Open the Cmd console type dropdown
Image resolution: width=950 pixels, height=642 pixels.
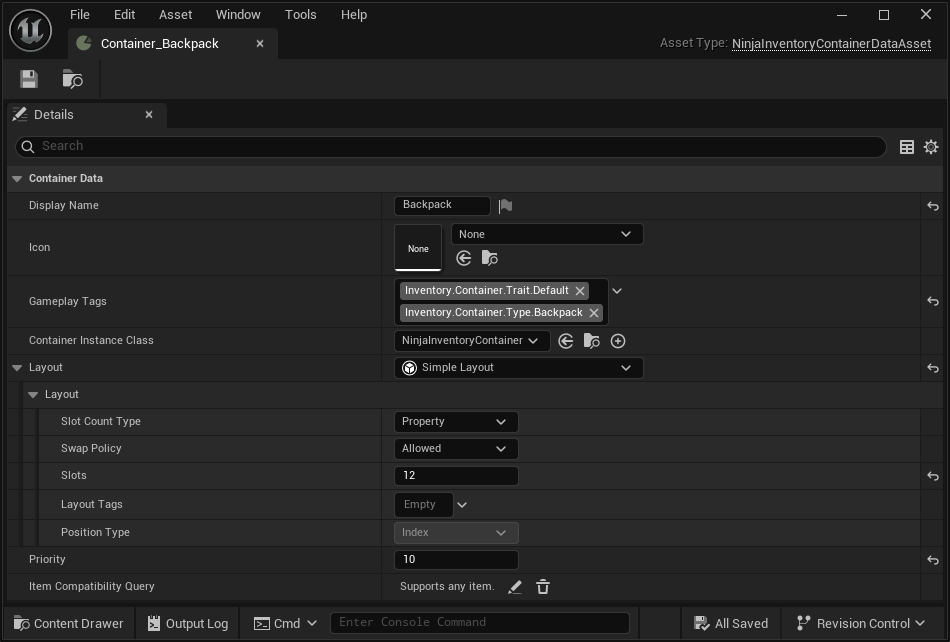[285, 623]
